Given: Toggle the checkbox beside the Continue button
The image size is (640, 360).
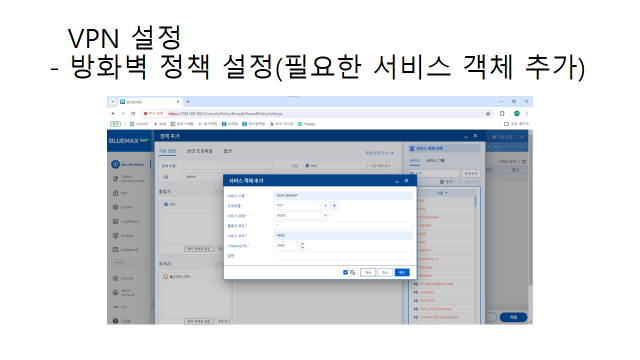Looking at the screenshot, I should click(x=345, y=272).
